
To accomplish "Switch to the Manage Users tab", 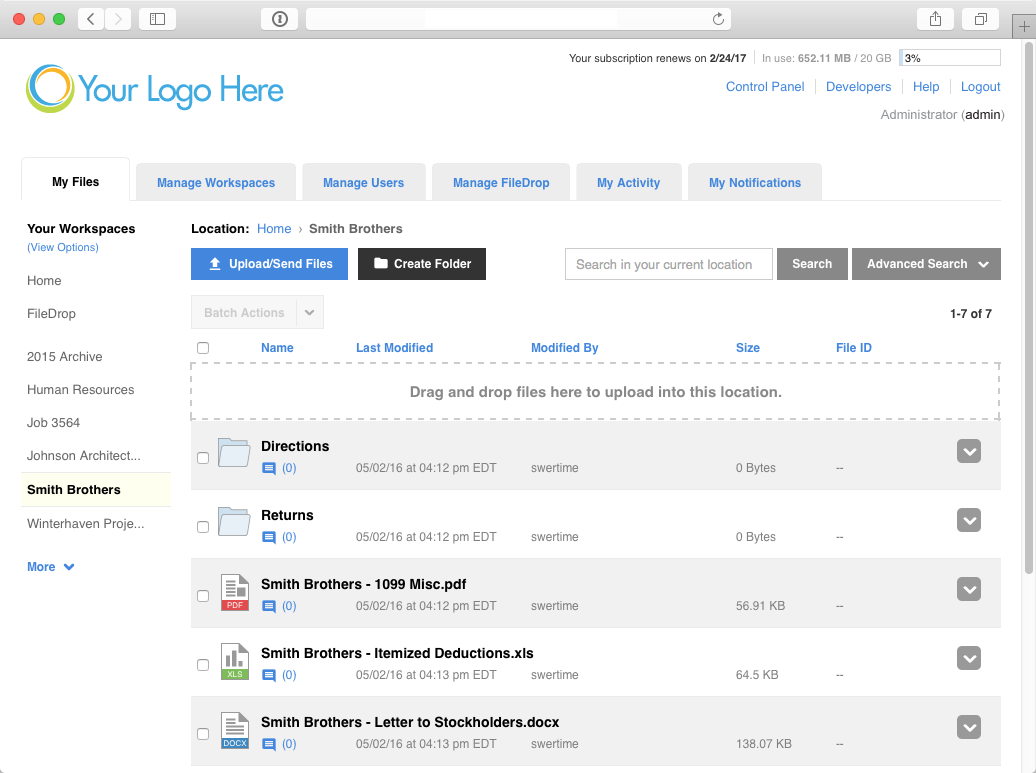I will [363, 183].
